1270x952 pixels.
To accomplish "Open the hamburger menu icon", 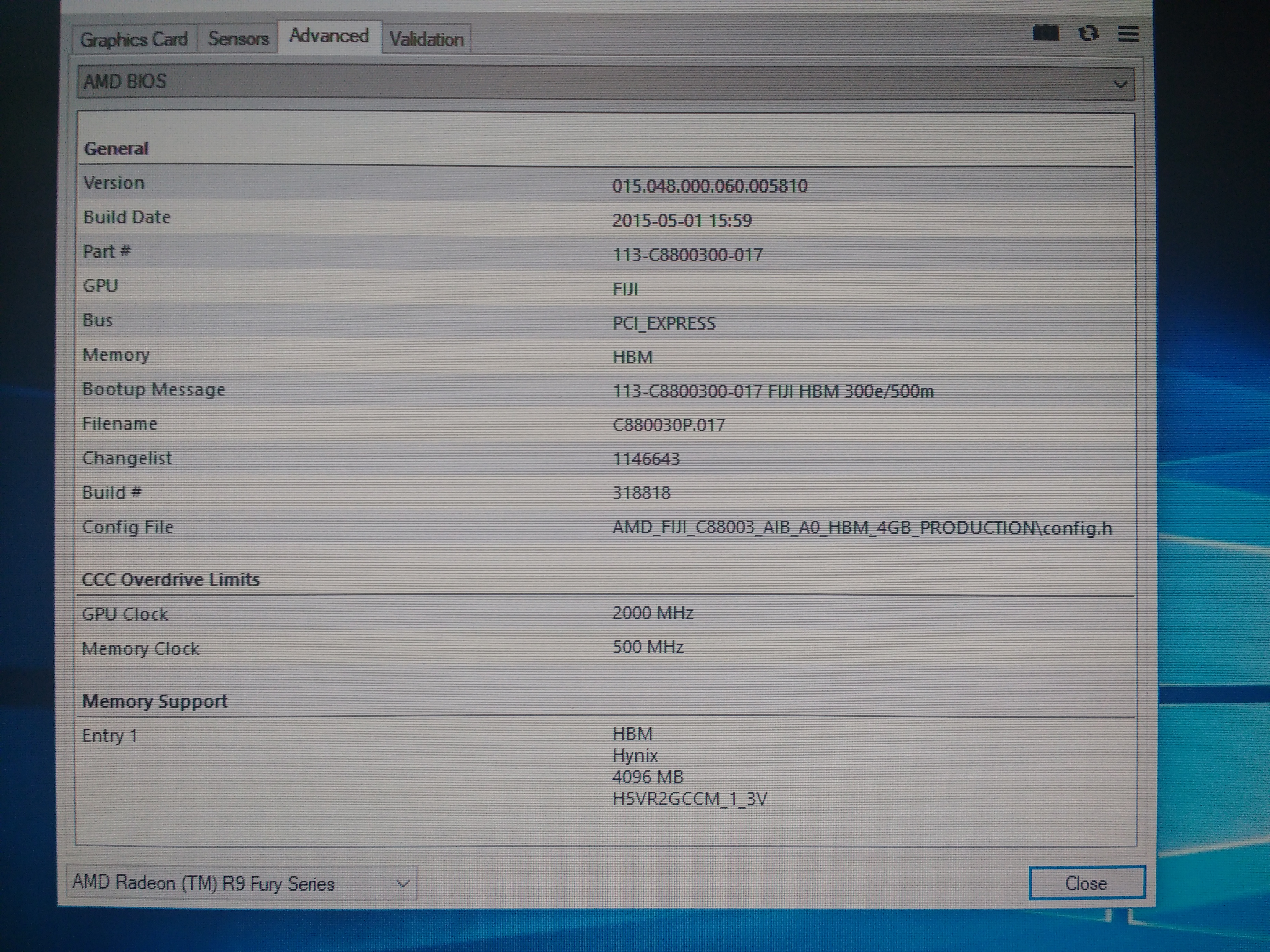I will point(1128,34).
